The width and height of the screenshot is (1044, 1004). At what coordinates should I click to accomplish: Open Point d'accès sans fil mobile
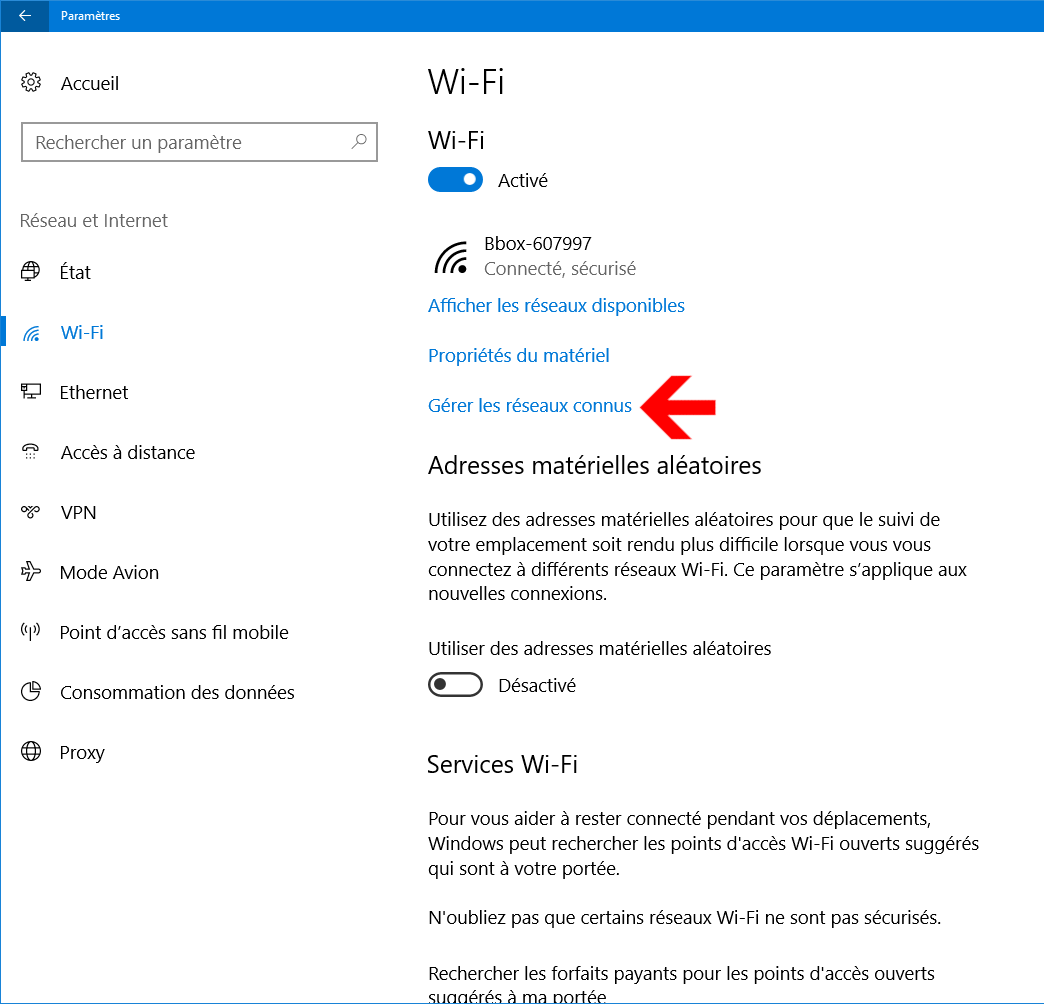tap(174, 632)
